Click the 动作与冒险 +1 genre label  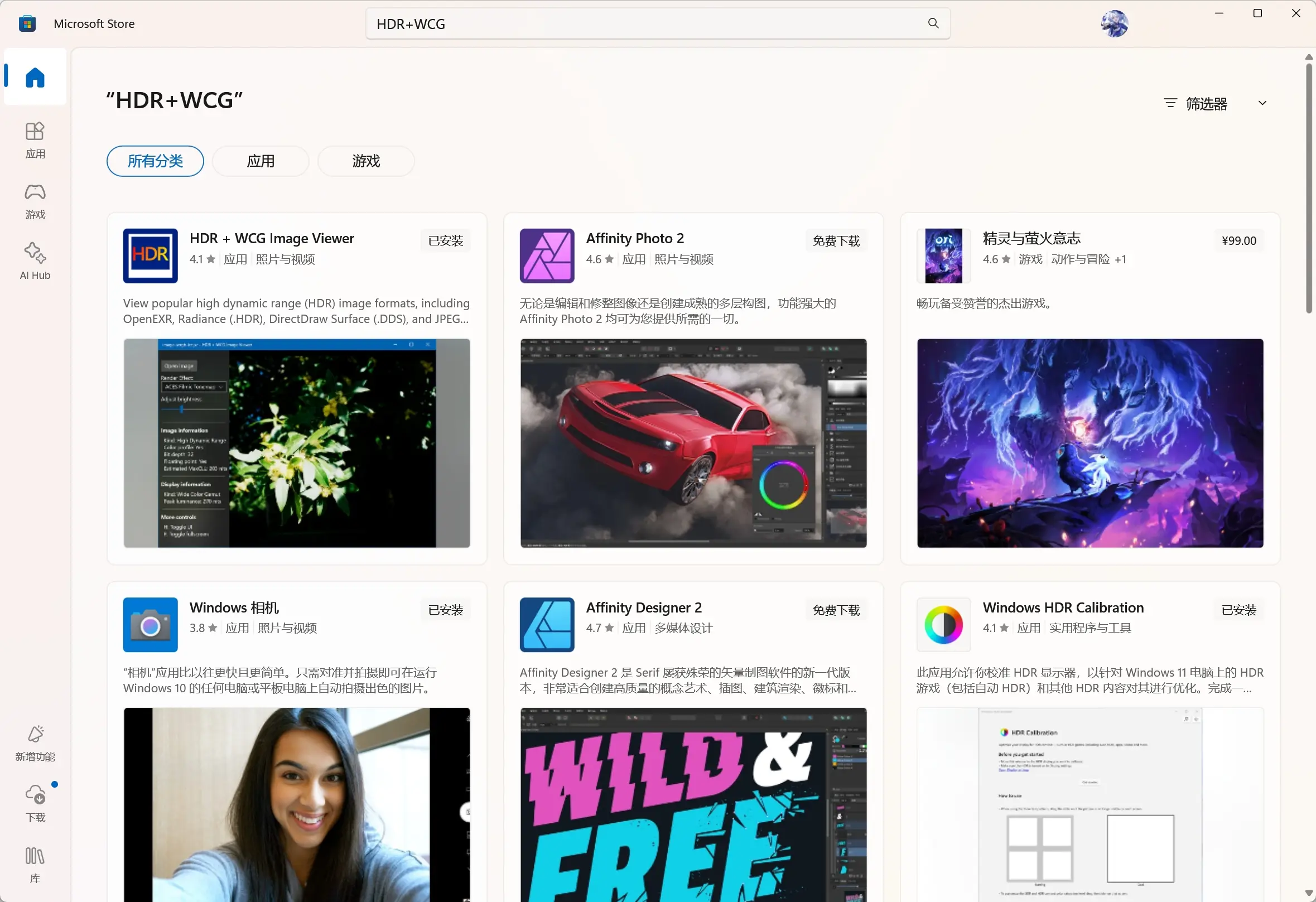1088,259
